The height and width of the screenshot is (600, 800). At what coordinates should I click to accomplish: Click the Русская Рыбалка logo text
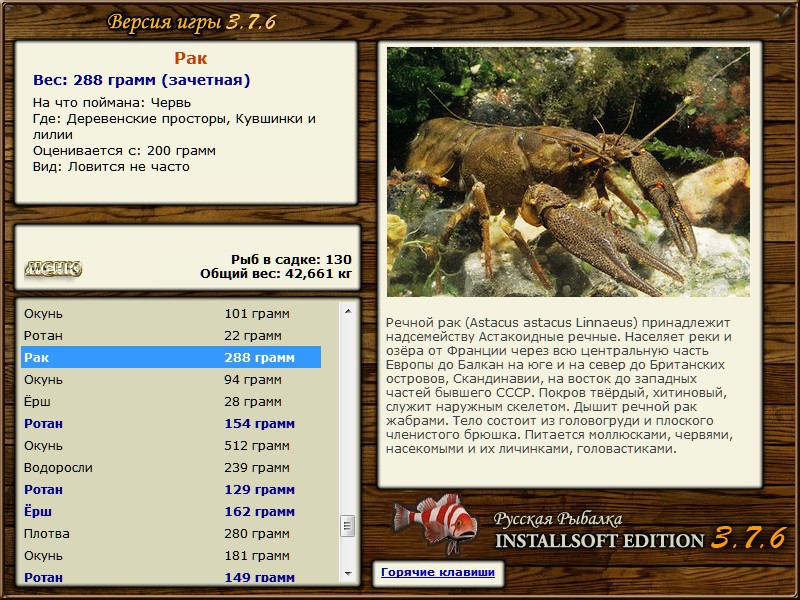pyautogui.click(x=558, y=518)
